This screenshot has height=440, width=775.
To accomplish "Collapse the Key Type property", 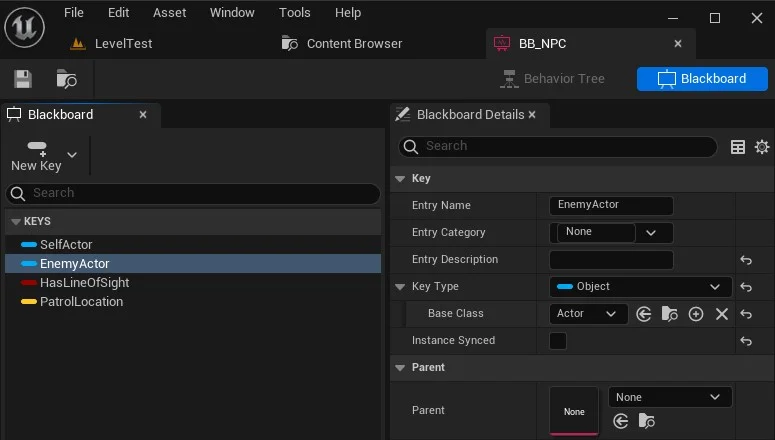I will point(400,287).
